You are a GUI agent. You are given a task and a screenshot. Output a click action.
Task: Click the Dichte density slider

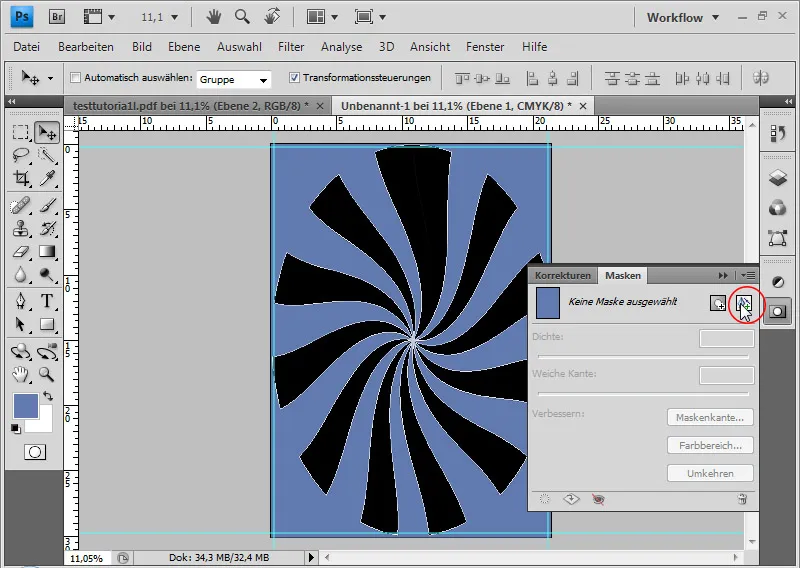pos(643,356)
